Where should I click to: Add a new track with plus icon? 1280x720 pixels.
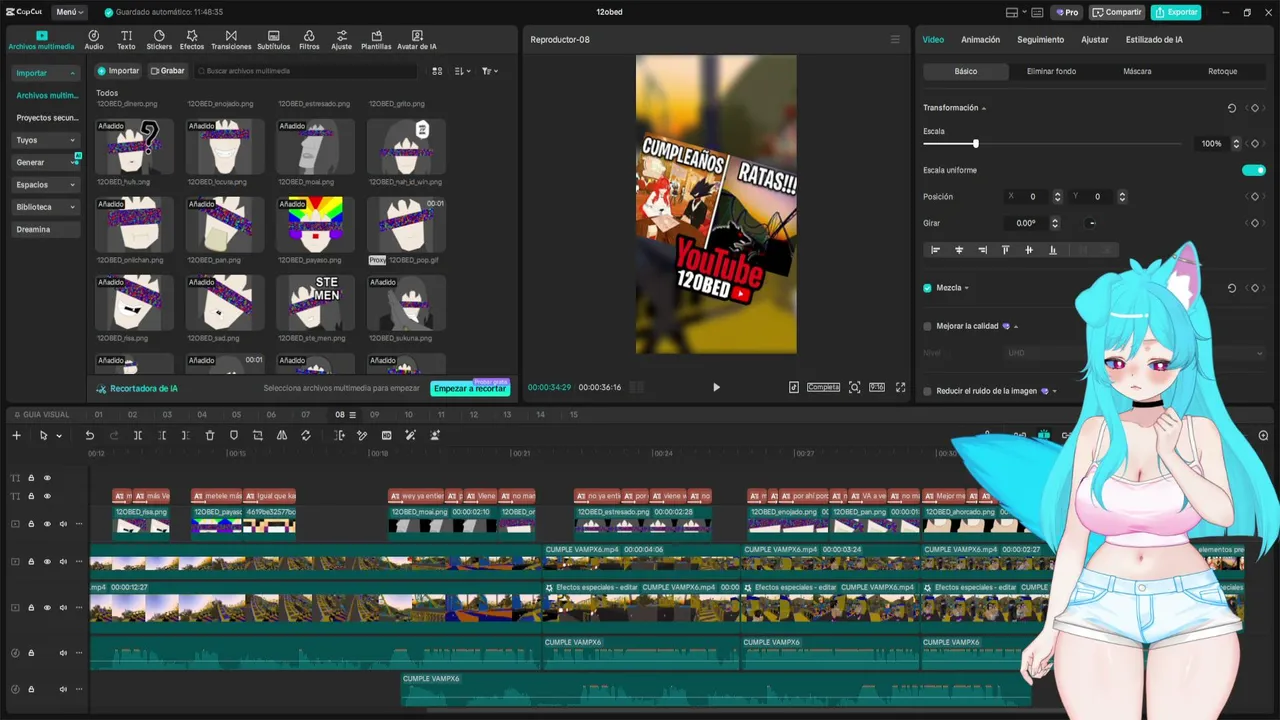point(16,435)
